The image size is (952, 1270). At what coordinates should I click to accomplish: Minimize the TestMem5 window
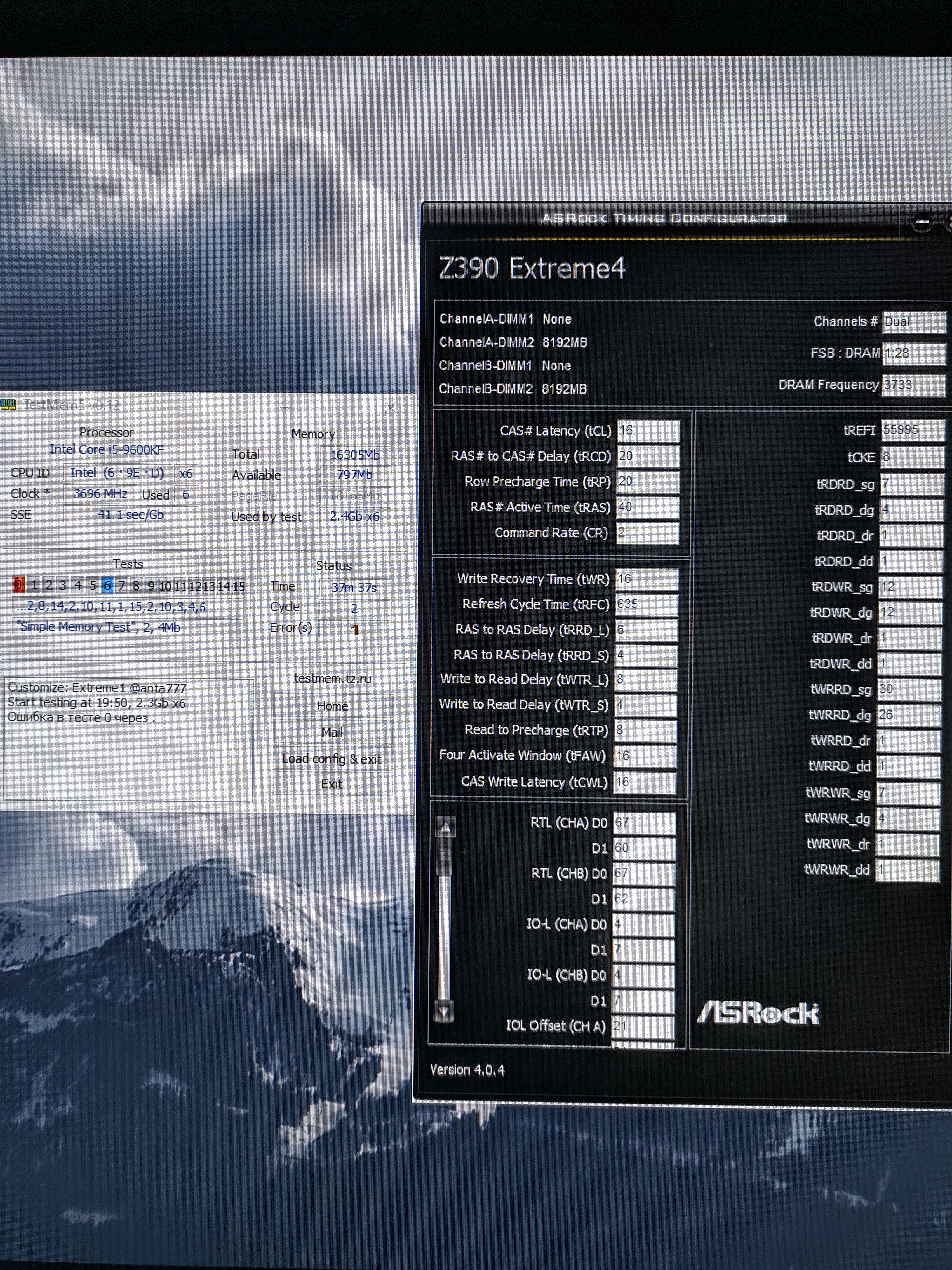pyautogui.click(x=286, y=408)
